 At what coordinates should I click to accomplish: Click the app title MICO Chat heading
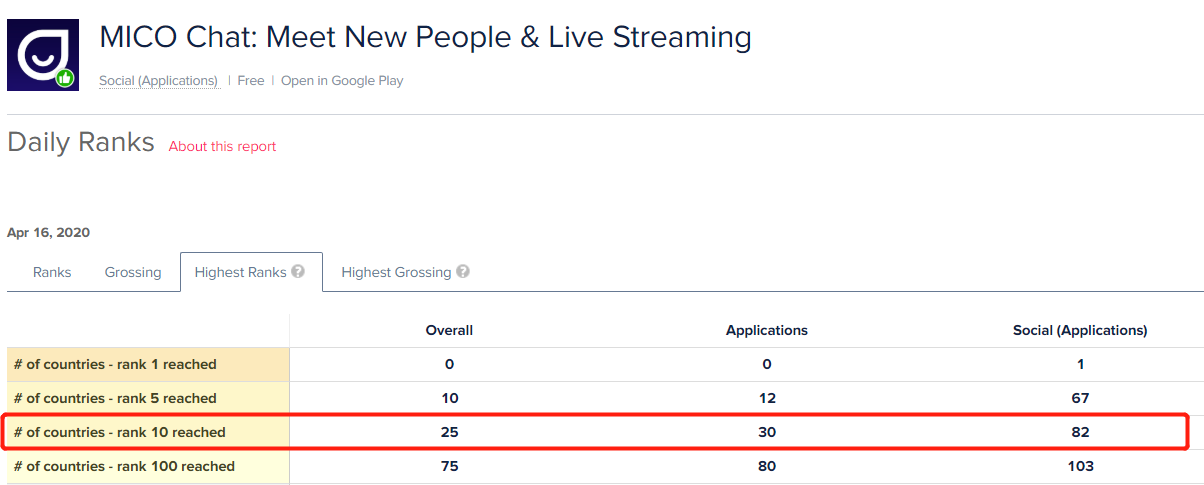[x=425, y=37]
